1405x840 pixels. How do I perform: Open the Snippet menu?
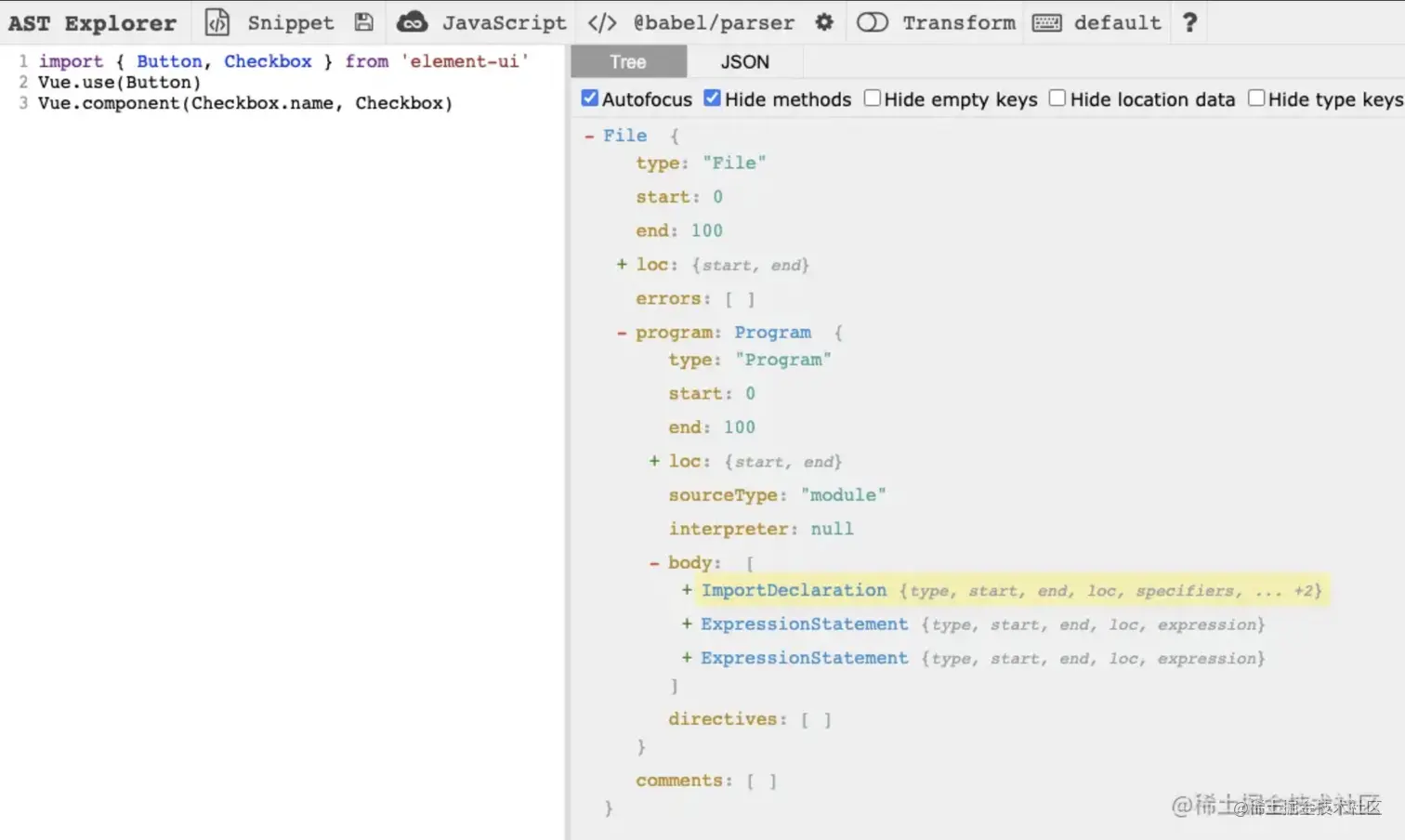pyautogui.click(x=290, y=22)
